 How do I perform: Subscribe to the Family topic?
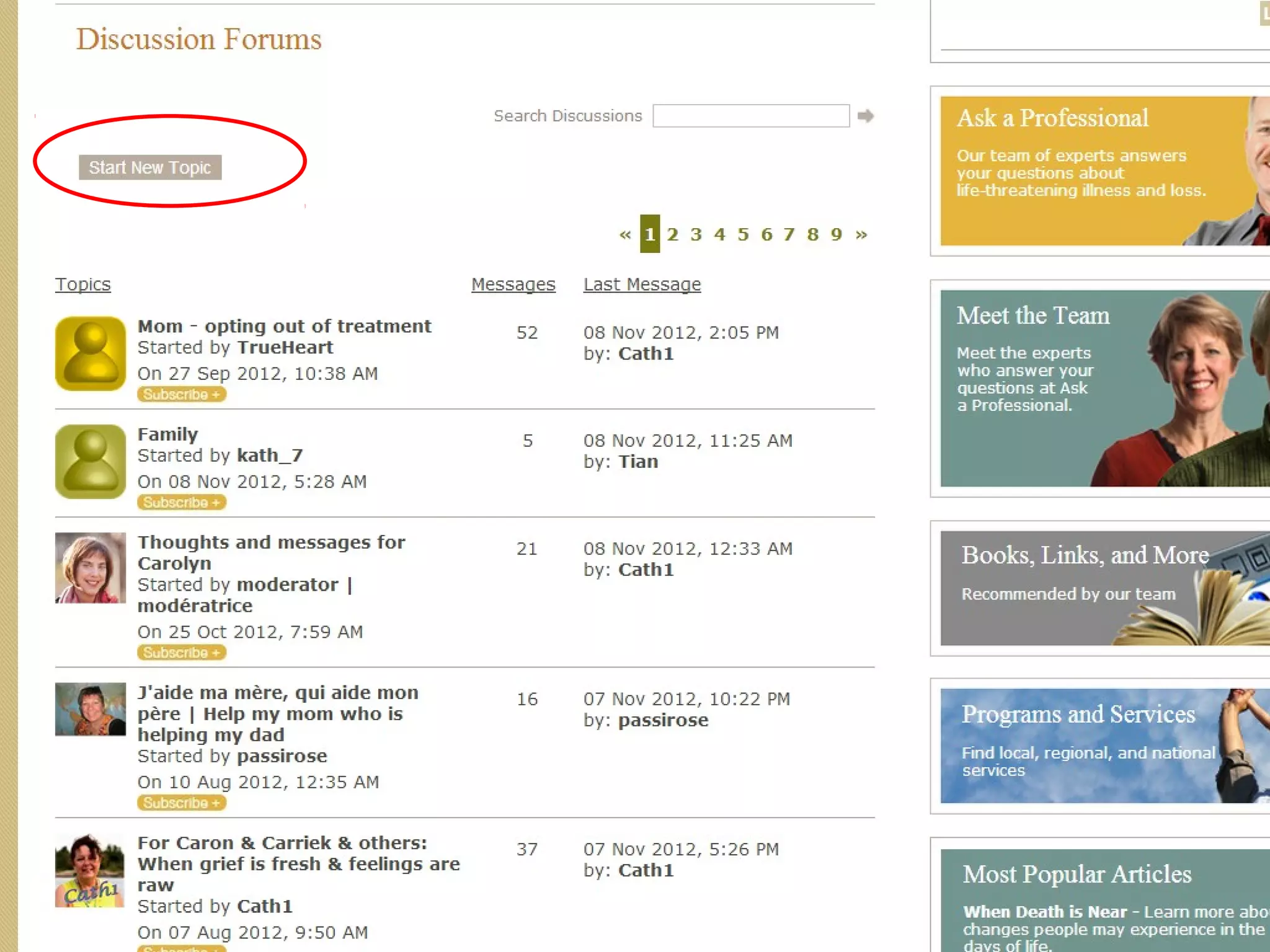[x=181, y=502]
